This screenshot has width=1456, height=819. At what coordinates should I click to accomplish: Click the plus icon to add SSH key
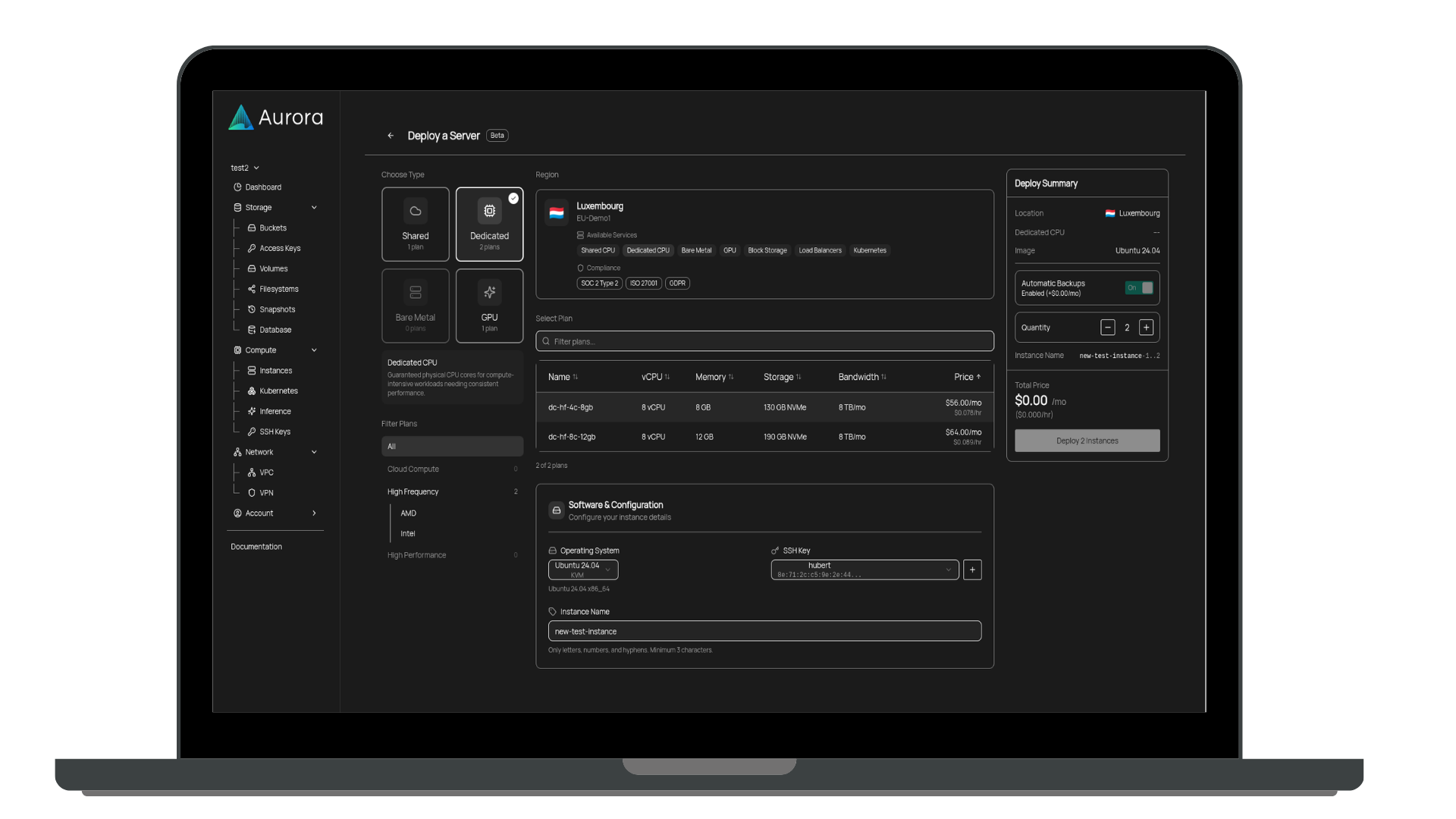(x=972, y=570)
